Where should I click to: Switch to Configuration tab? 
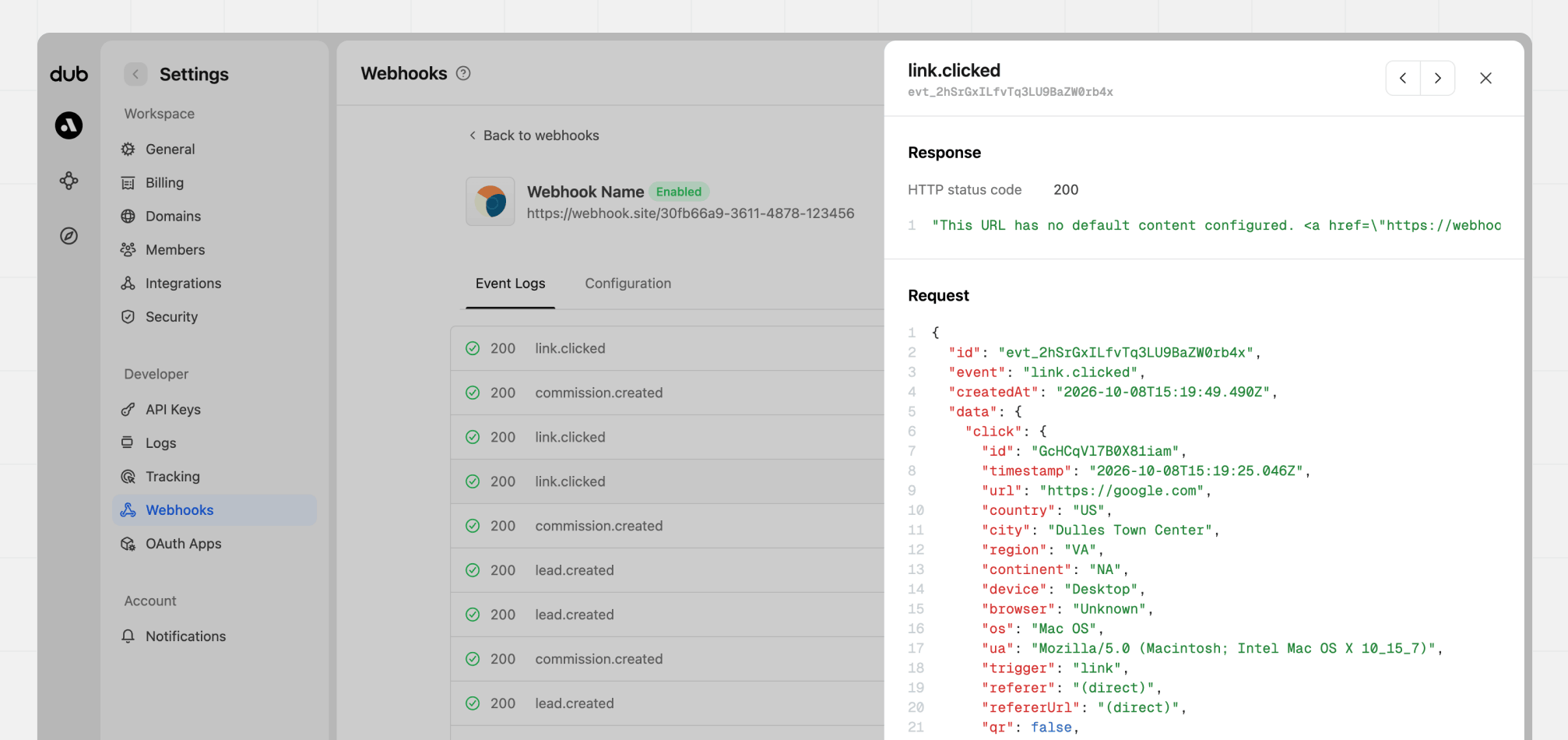[628, 284]
